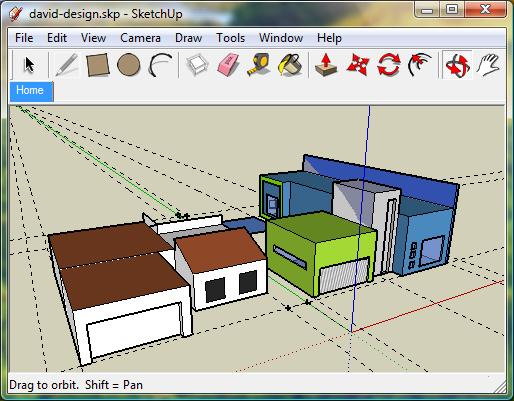Screen dimensions: 514x401
Task: Click the Orbit tool icon
Action: point(457,65)
